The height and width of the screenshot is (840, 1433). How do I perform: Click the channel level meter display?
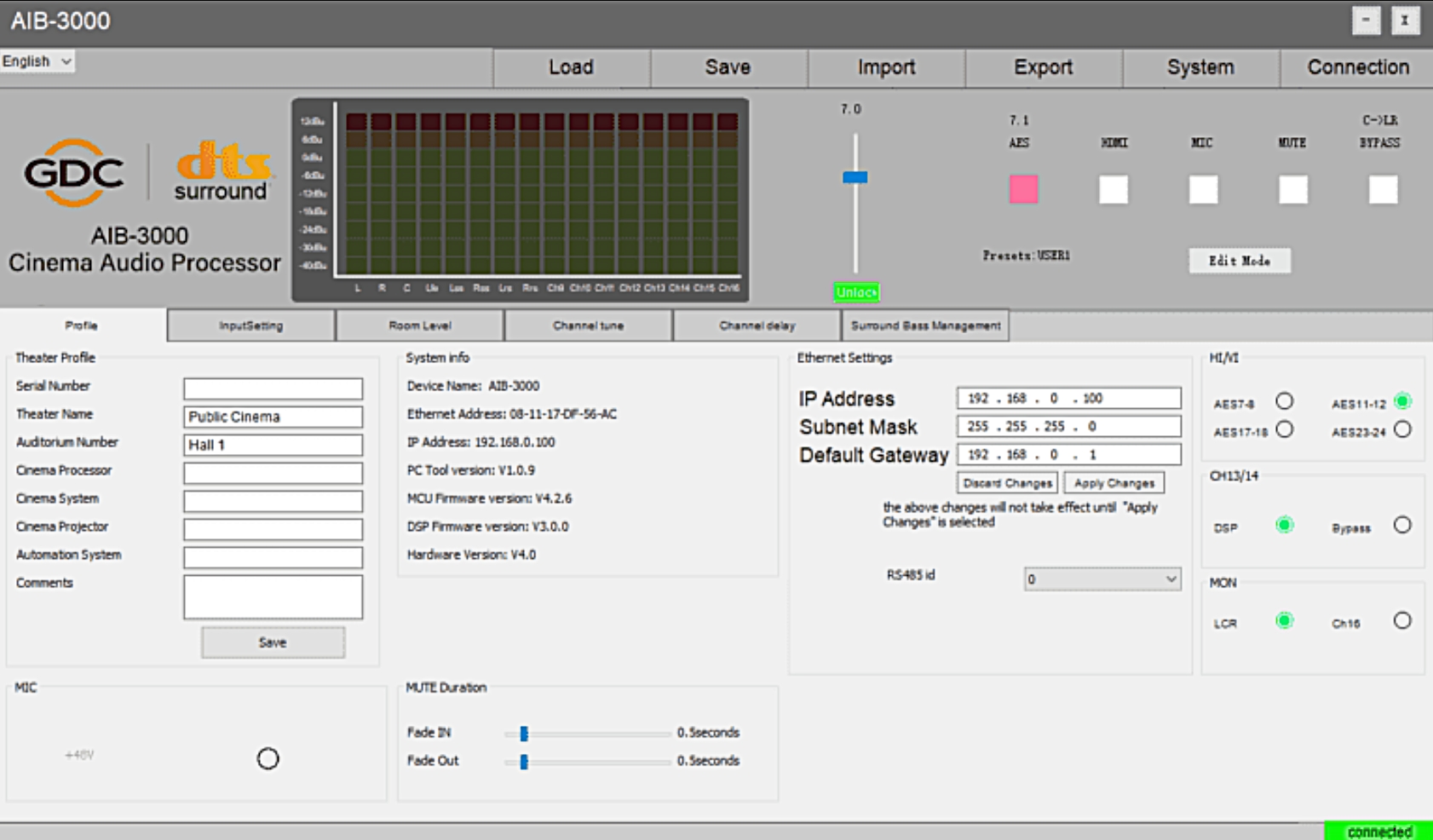pyautogui.click(x=521, y=200)
